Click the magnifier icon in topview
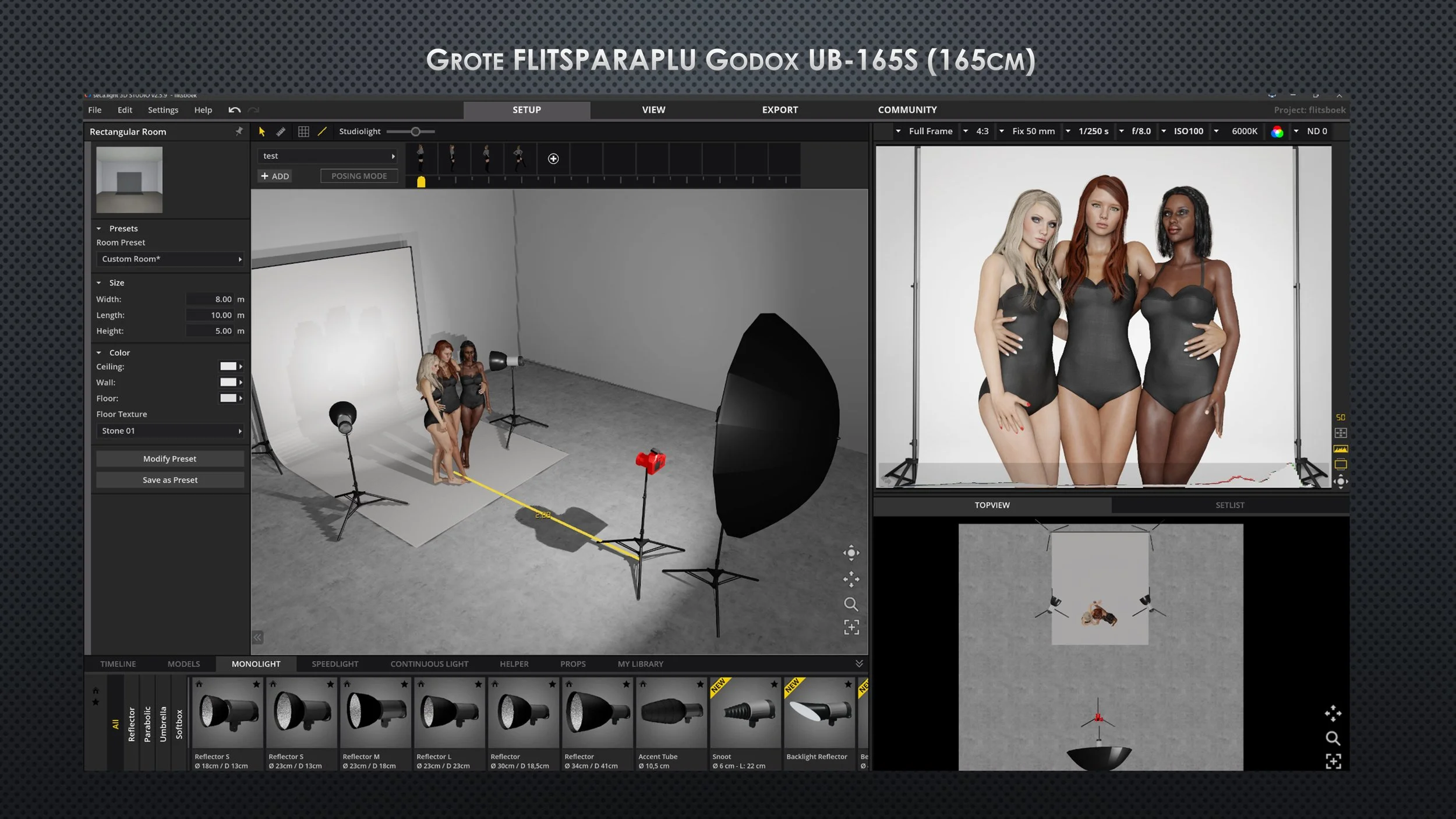The image size is (1456, 819). (1333, 739)
